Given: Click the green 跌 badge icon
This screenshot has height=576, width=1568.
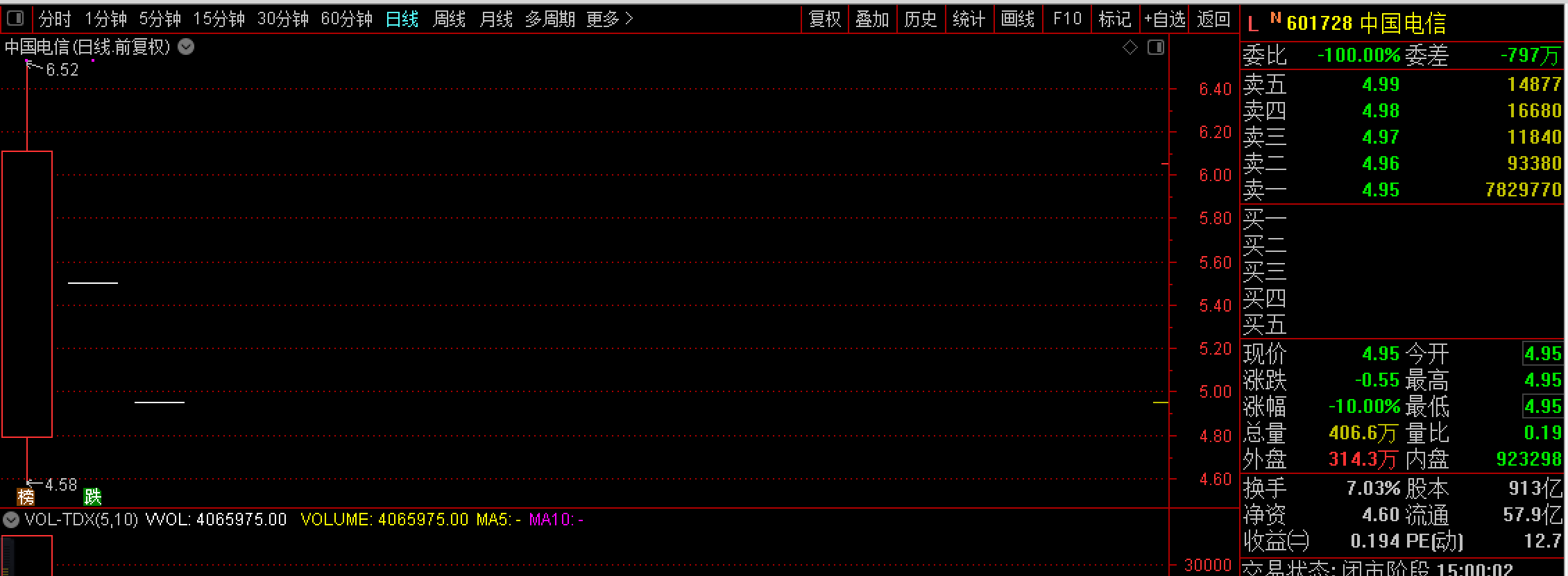Looking at the screenshot, I should tap(92, 496).
